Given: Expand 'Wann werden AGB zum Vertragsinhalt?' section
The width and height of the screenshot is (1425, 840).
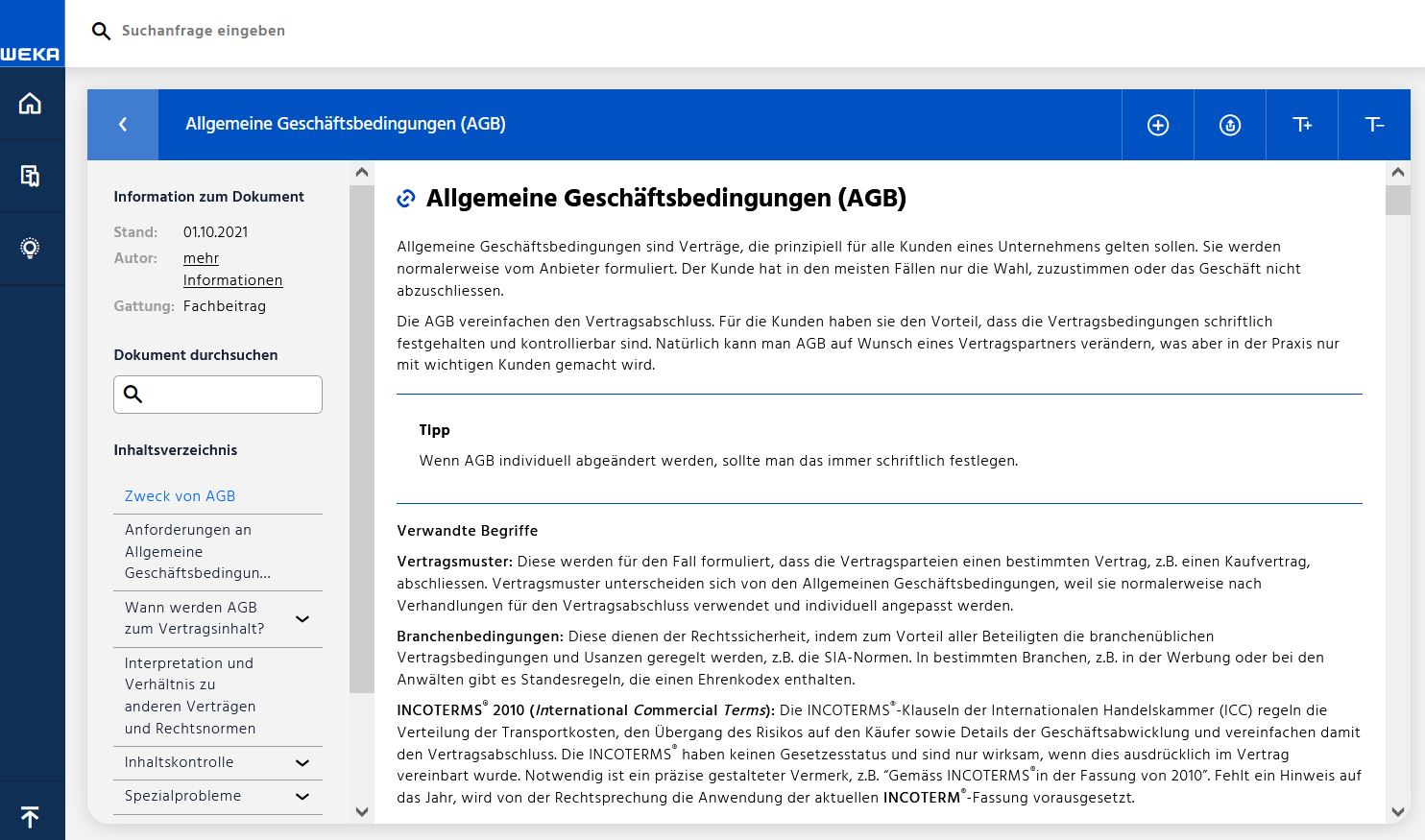Looking at the screenshot, I should [x=302, y=619].
